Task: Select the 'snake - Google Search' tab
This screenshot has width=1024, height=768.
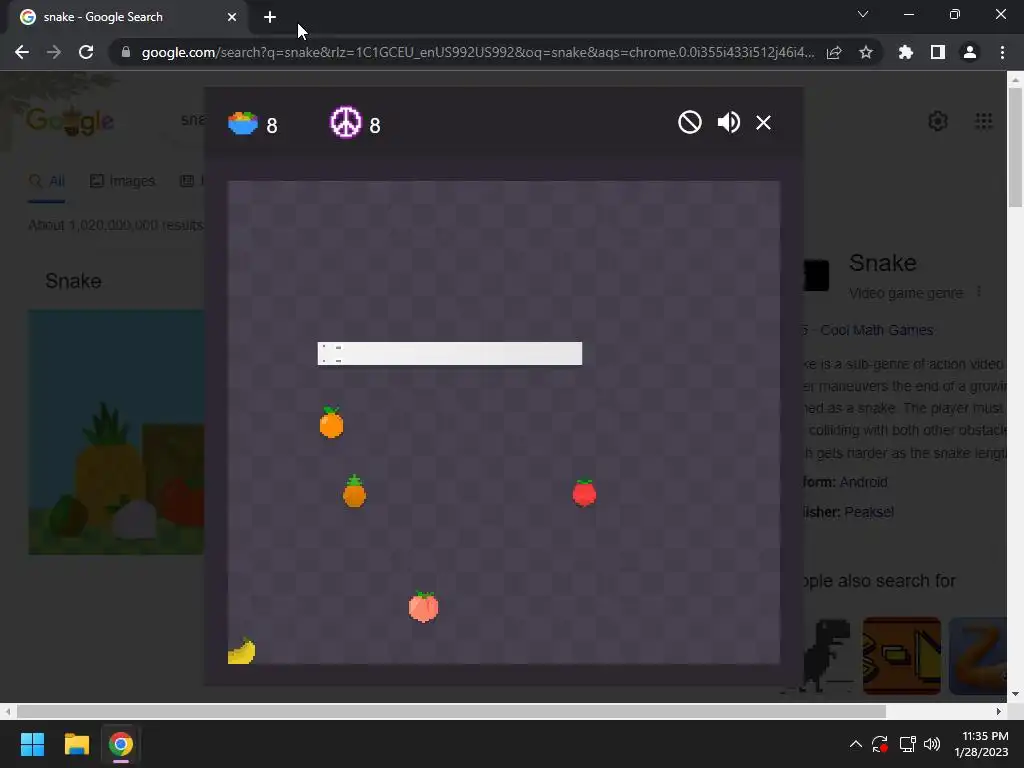Action: click(x=124, y=17)
